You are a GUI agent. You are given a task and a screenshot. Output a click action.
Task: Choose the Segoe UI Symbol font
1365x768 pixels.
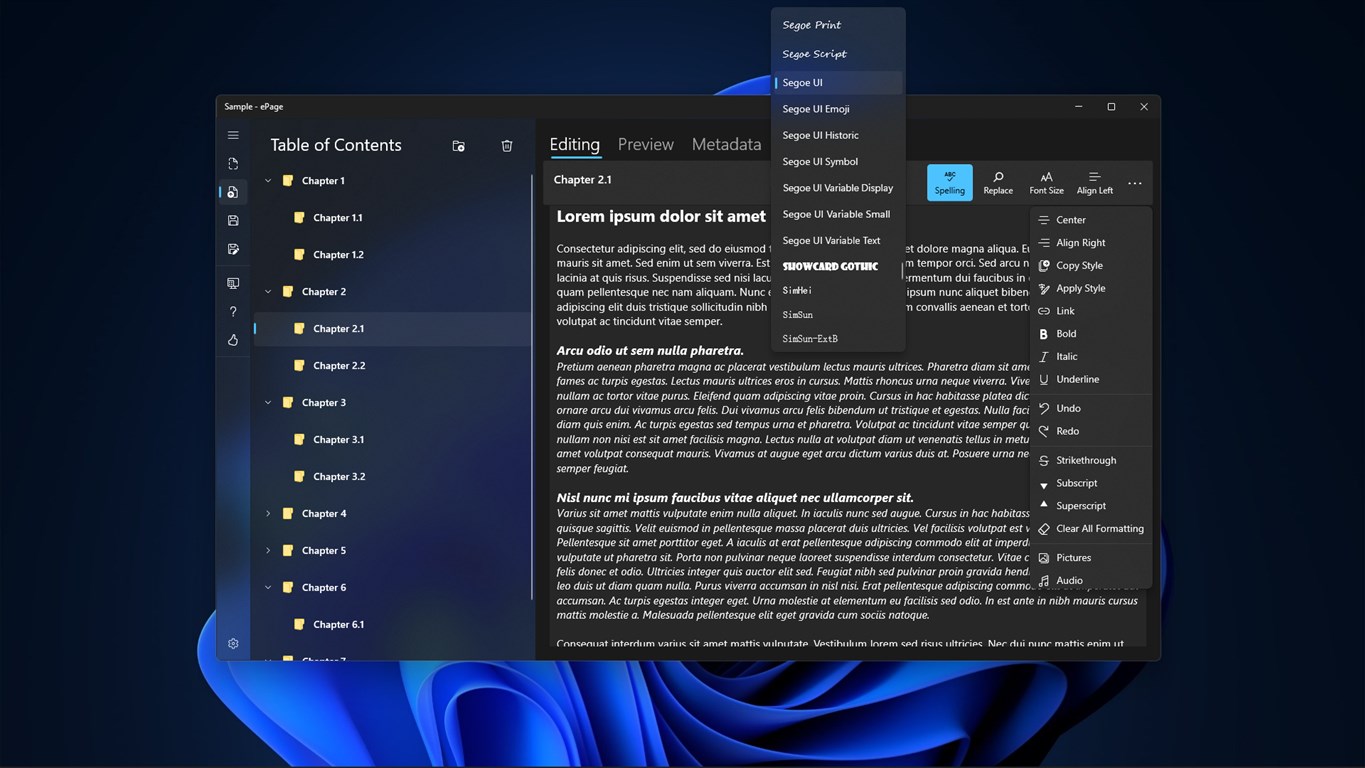point(838,162)
